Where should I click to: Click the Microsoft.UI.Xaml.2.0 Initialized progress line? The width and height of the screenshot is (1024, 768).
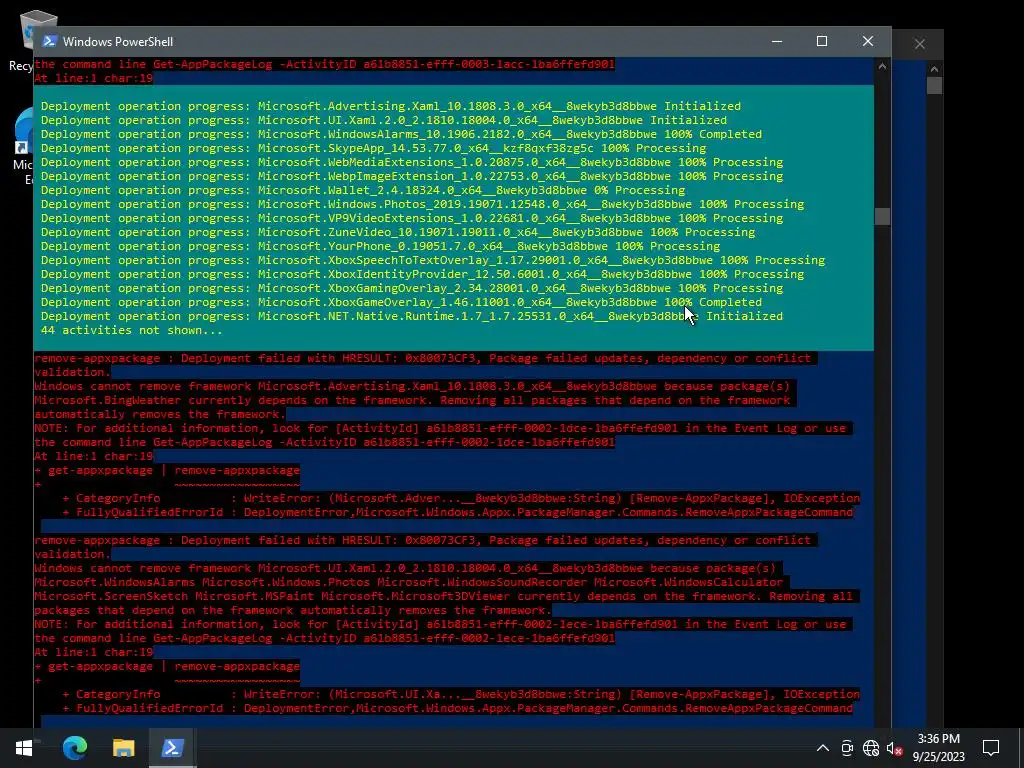tap(383, 120)
